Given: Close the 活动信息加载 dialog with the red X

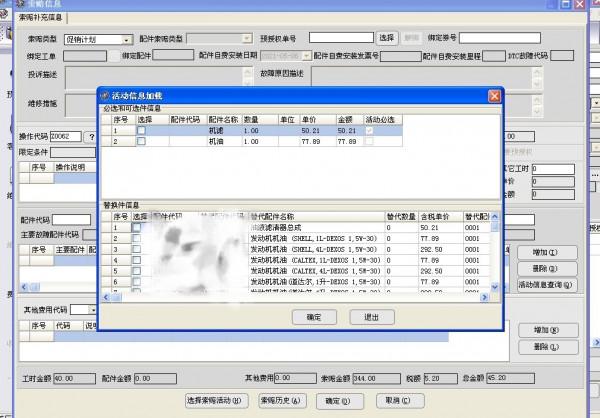Looking at the screenshot, I should click(x=494, y=96).
